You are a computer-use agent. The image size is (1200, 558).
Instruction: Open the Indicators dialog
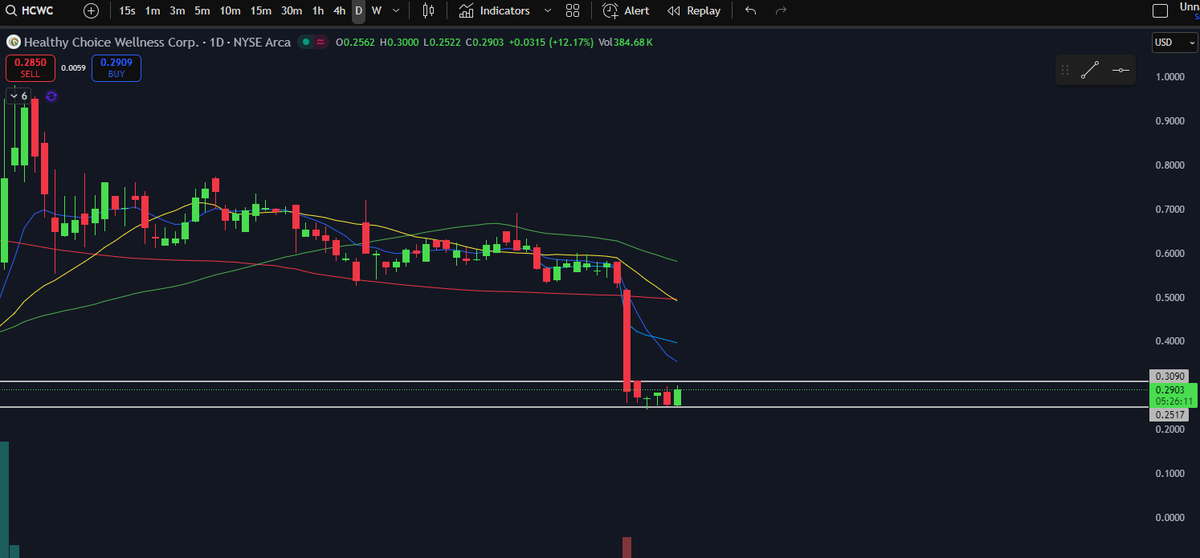click(494, 11)
